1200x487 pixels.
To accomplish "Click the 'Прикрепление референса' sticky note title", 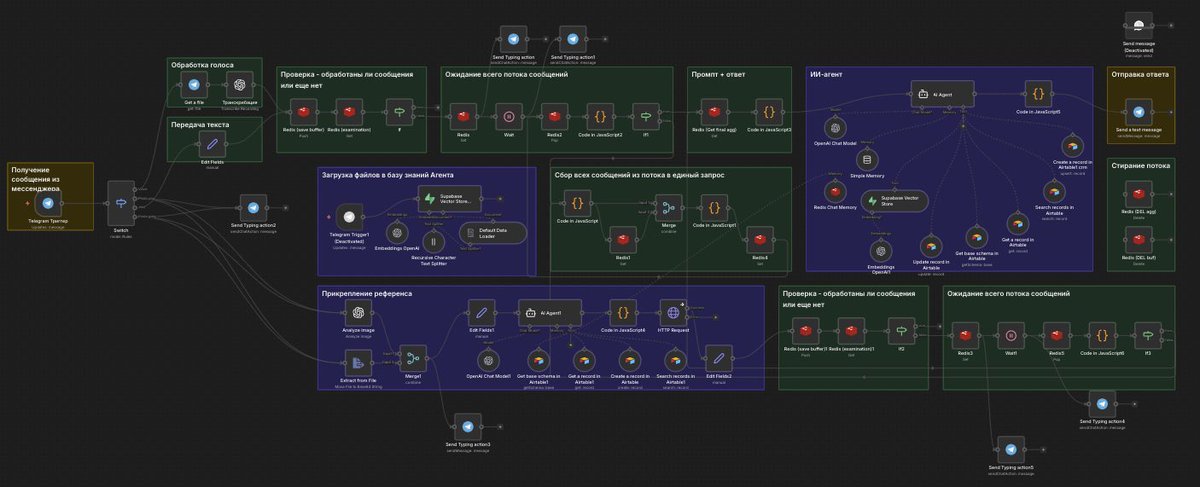I will (x=367, y=294).
